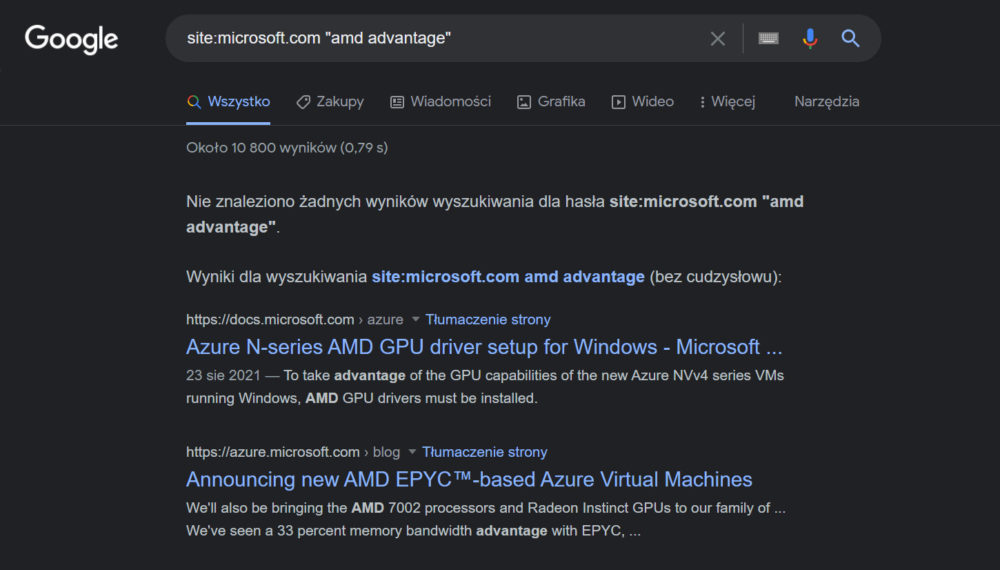1000x570 pixels.
Task: Click the docs.microsoft.com › azure URL text
Action: click(295, 319)
